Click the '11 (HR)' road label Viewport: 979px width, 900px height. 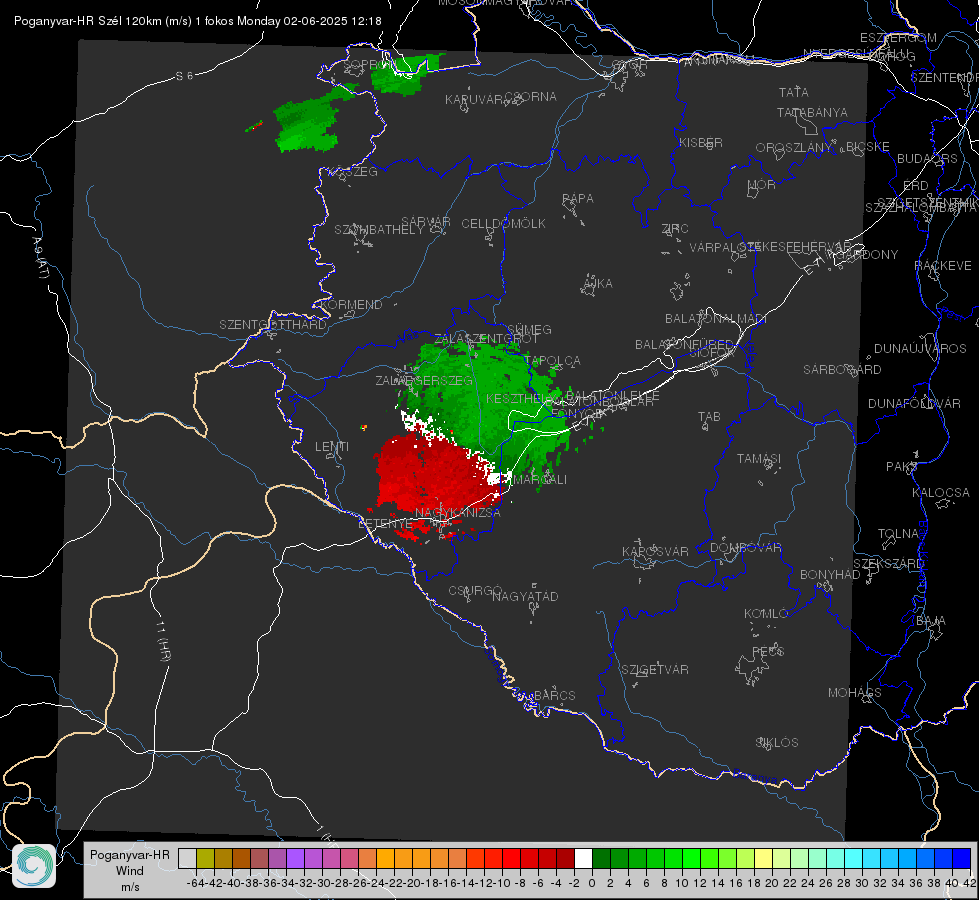[x=162, y=640]
